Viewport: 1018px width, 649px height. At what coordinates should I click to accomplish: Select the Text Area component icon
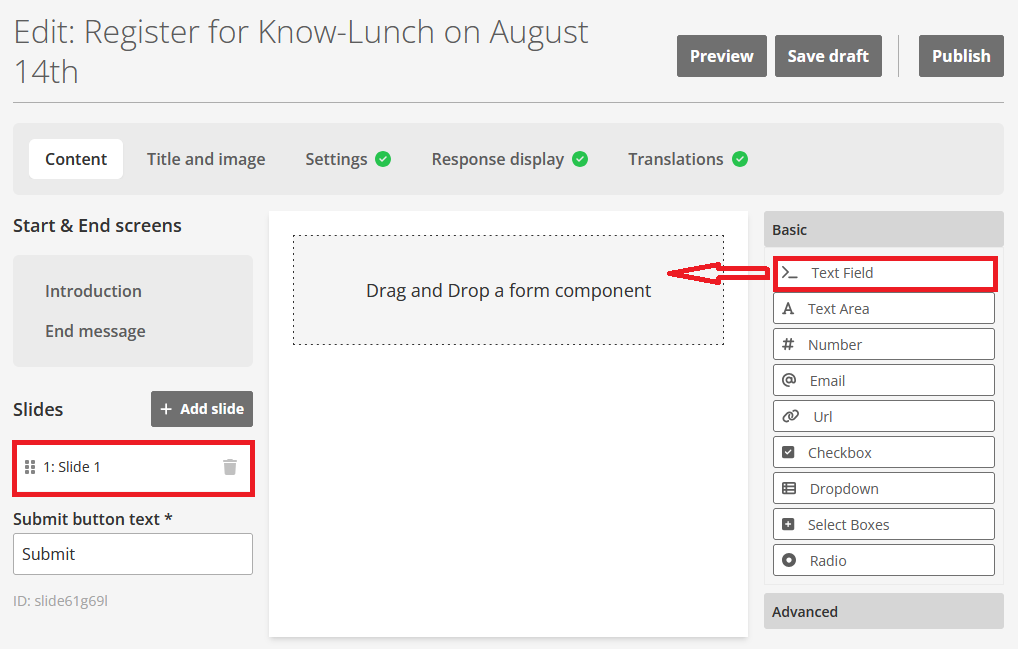788,309
